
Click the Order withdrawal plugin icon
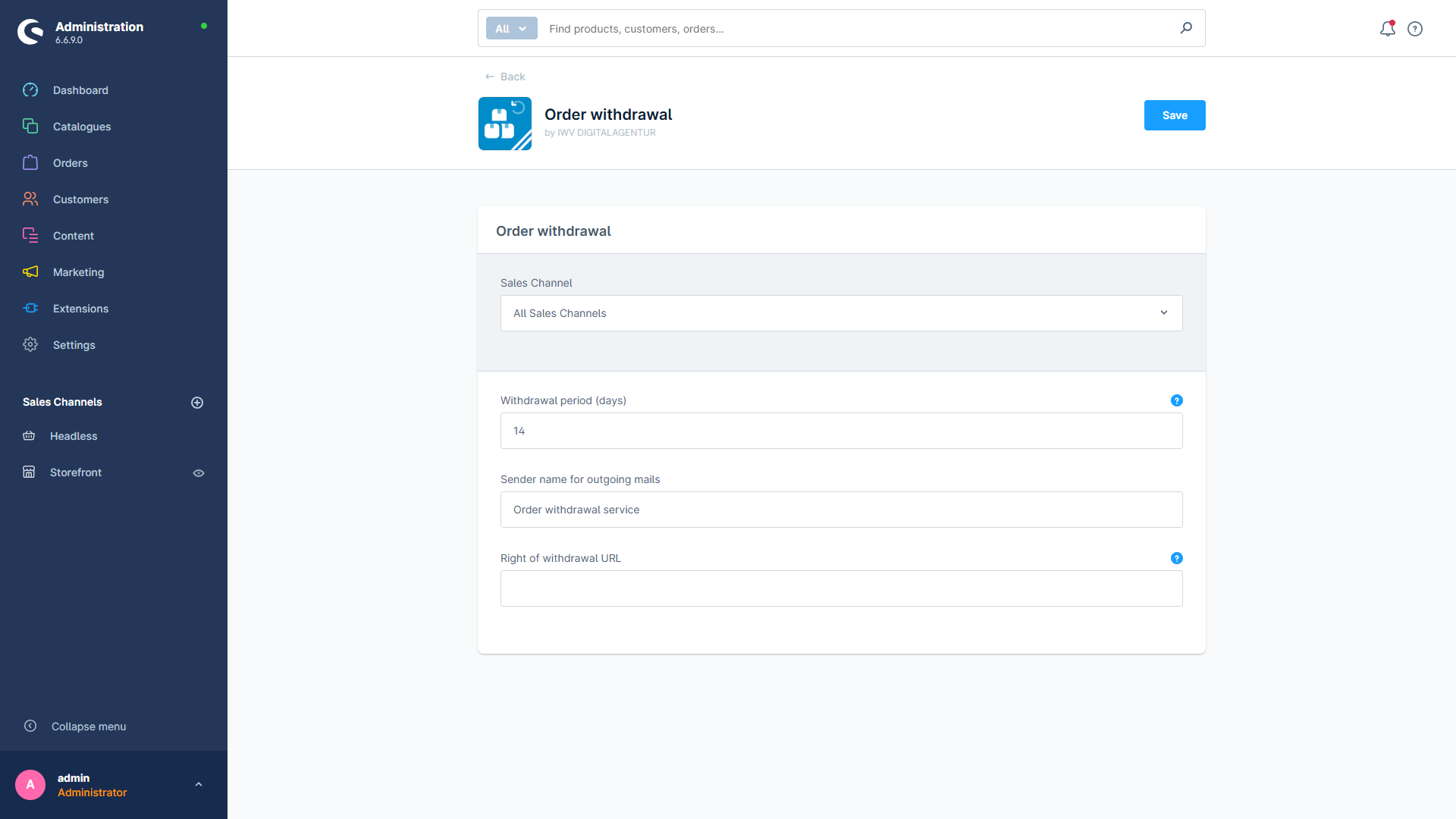[x=504, y=124]
